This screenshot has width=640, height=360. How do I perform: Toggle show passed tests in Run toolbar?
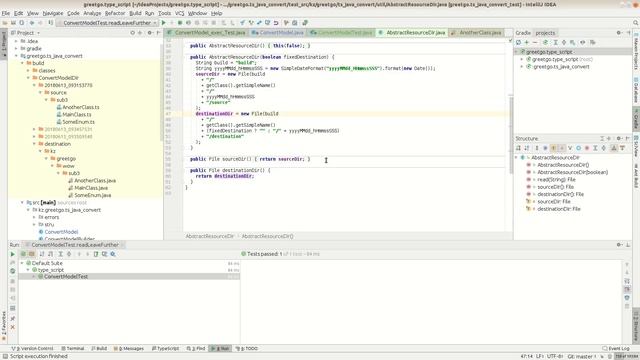pos(23,254)
